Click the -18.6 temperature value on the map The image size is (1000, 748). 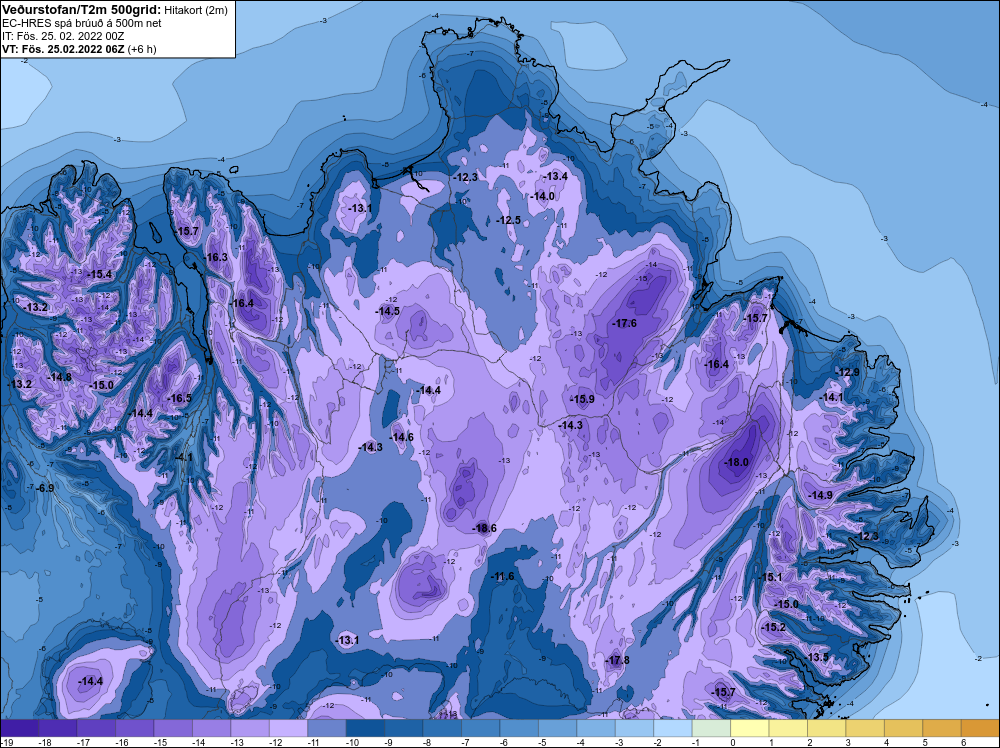click(x=484, y=528)
